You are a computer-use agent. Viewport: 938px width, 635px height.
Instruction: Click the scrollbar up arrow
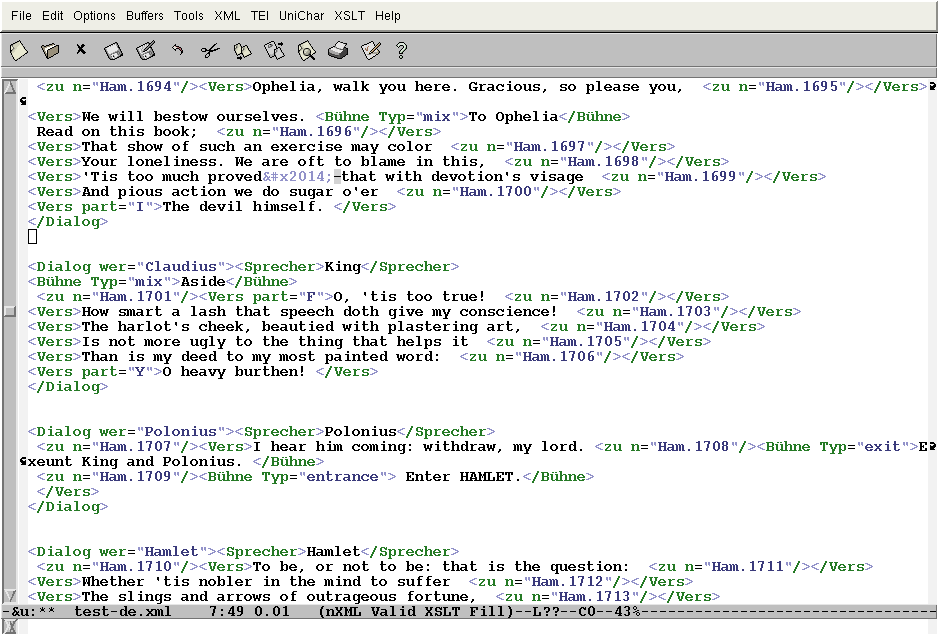point(9,88)
